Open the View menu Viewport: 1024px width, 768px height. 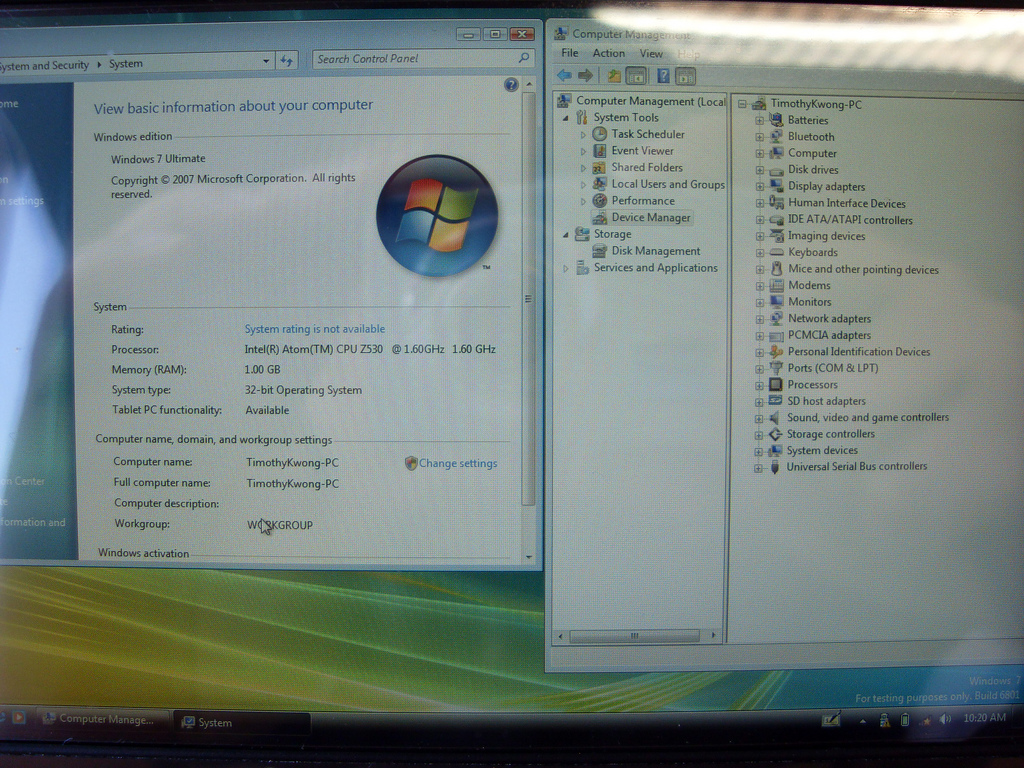coord(651,54)
